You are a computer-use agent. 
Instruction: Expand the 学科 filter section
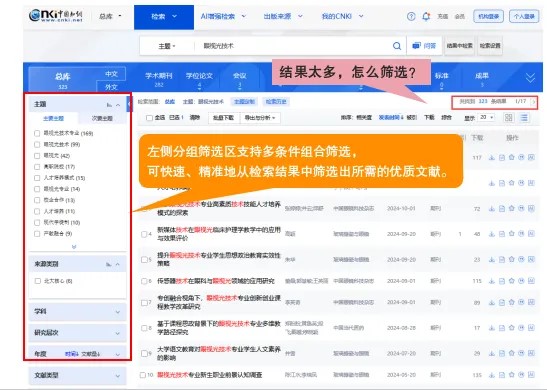coord(77,312)
